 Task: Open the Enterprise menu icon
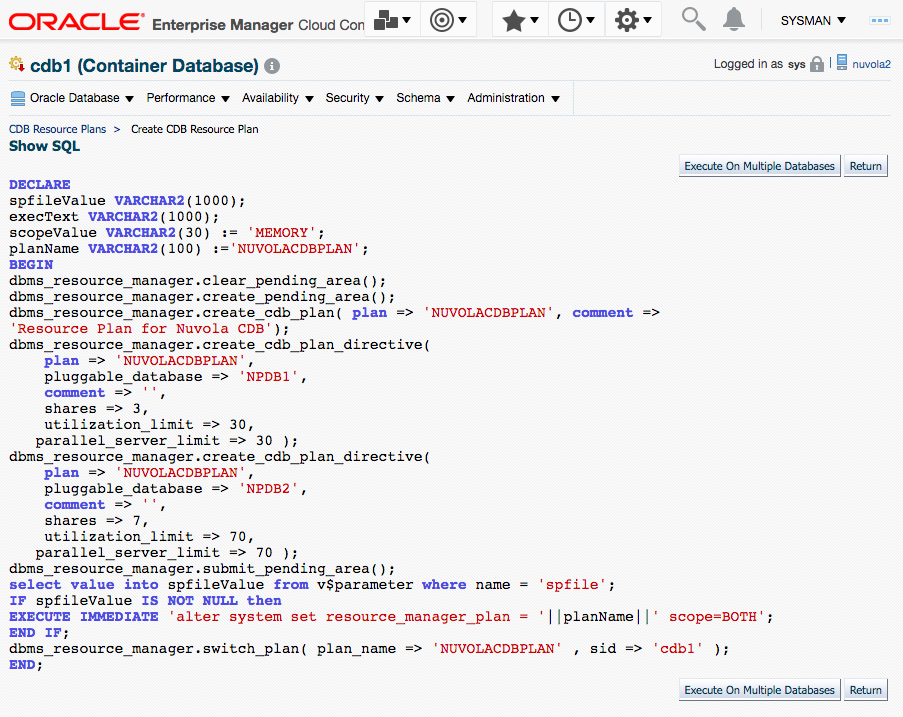(x=392, y=21)
